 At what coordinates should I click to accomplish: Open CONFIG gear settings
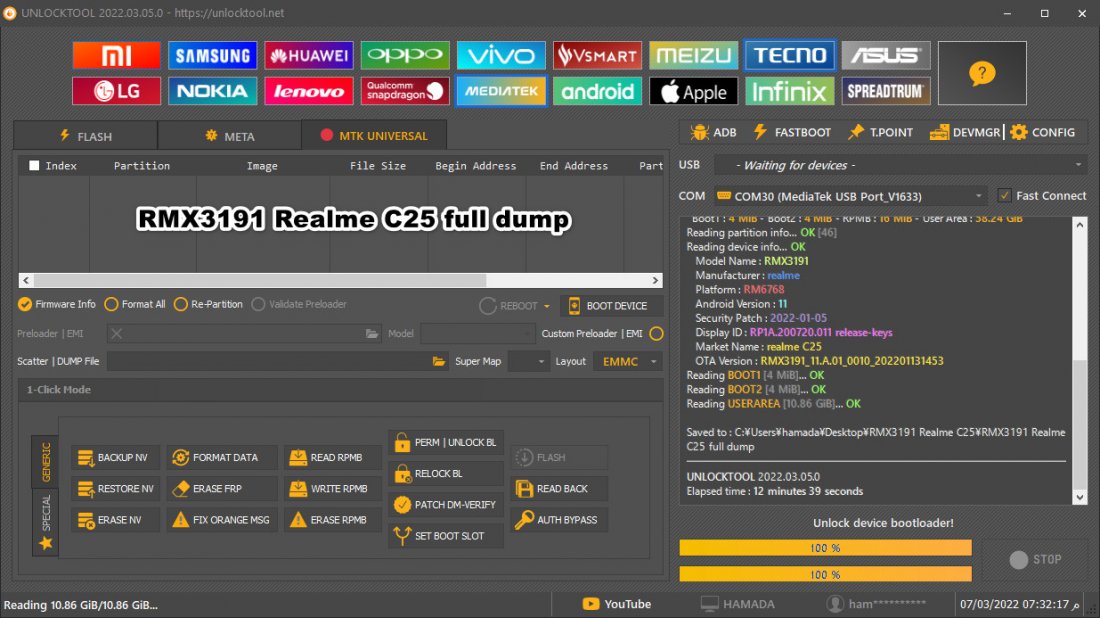point(1042,133)
